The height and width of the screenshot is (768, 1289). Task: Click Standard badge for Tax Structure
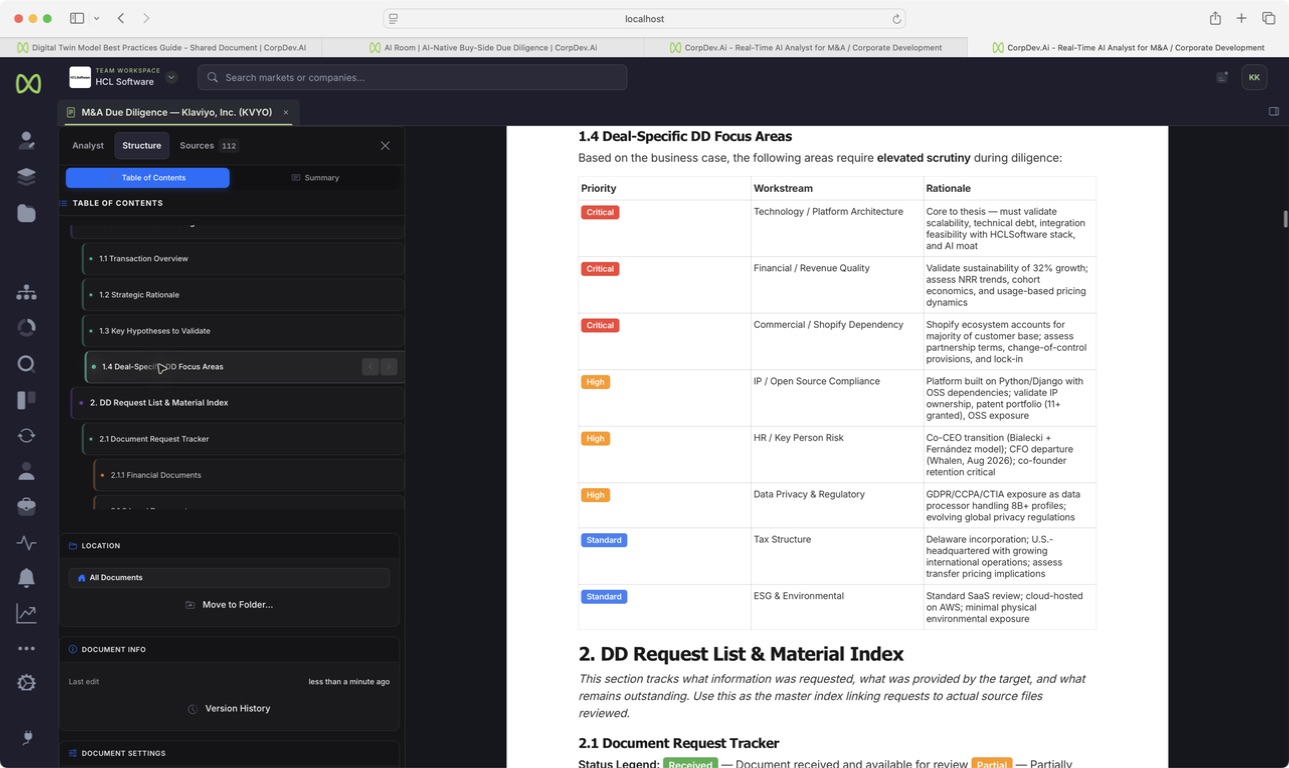[604, 540]
